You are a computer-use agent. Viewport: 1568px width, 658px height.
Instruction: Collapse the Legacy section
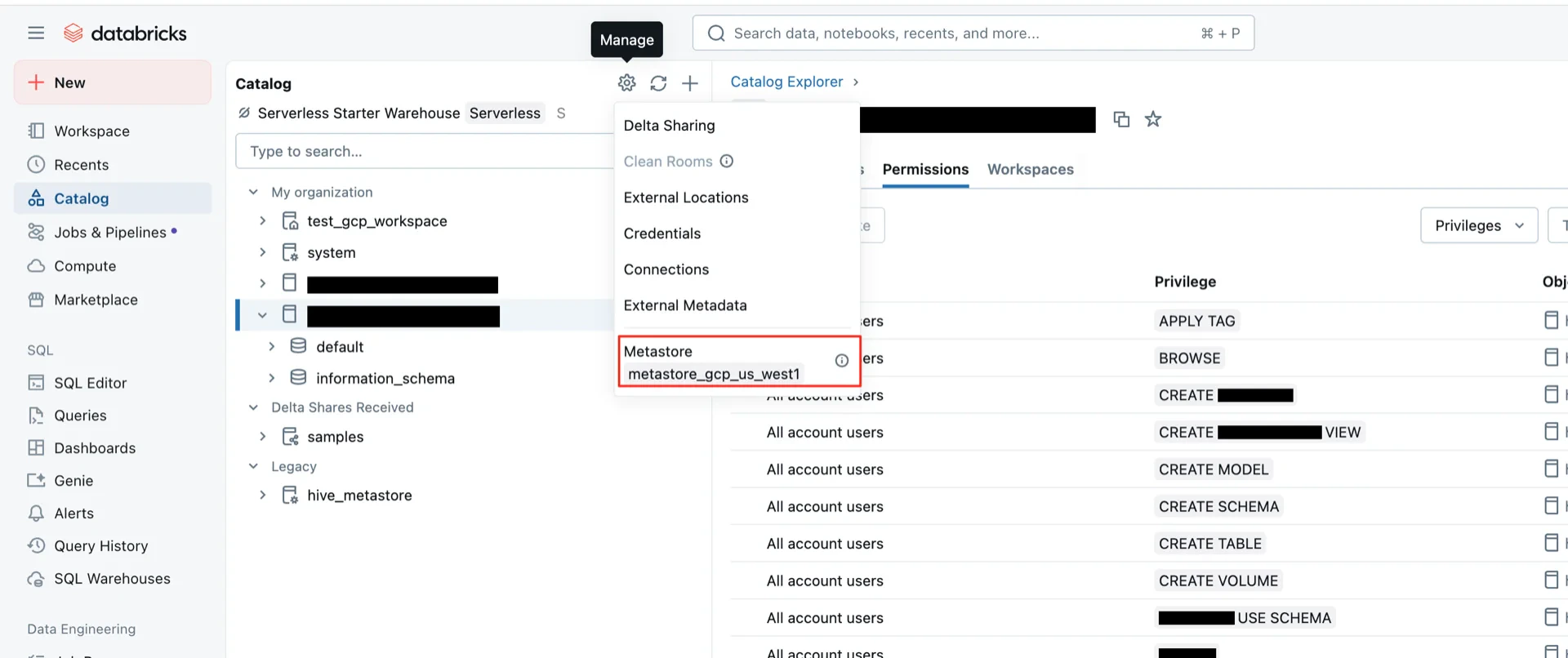pyautogui.click(x=253, y=466)
